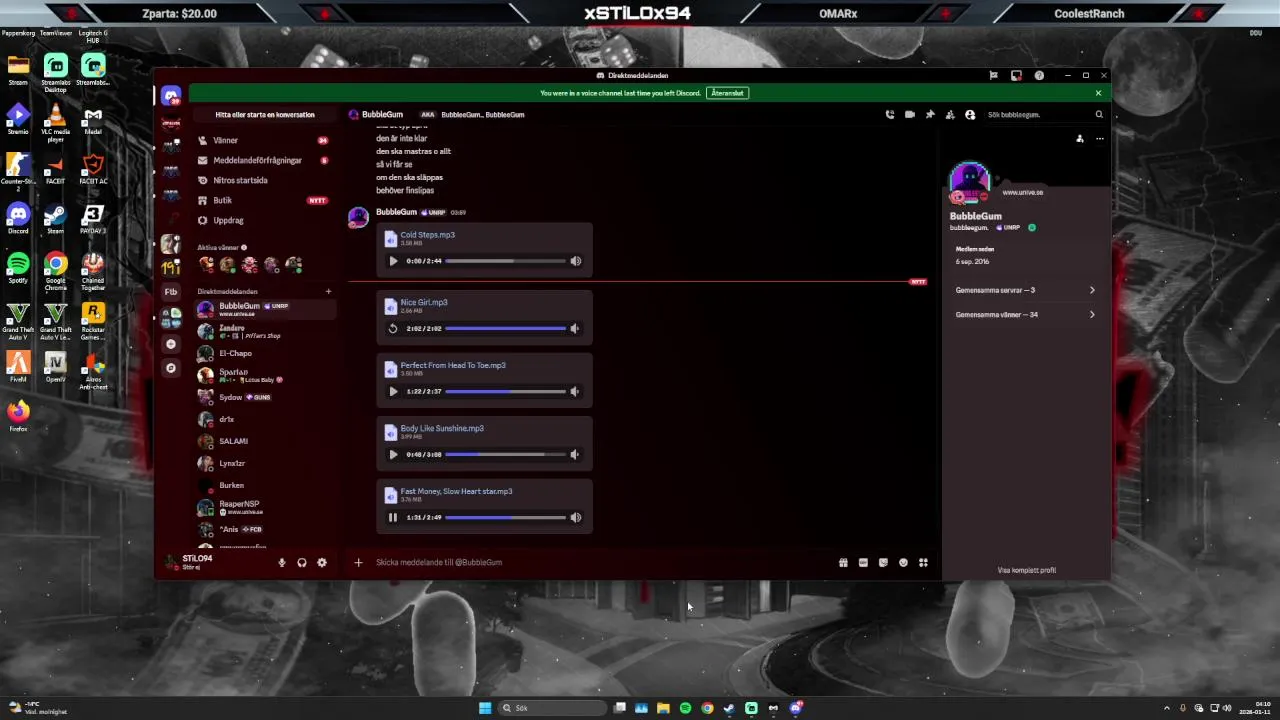Open the Zandaro direct message

click(x=264, y=331)
